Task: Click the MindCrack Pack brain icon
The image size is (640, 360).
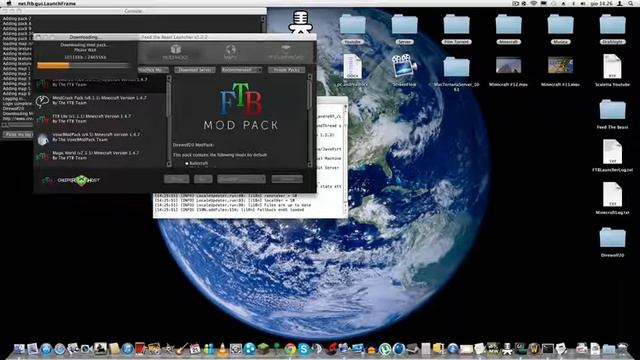Action: (x=42, y=101)
